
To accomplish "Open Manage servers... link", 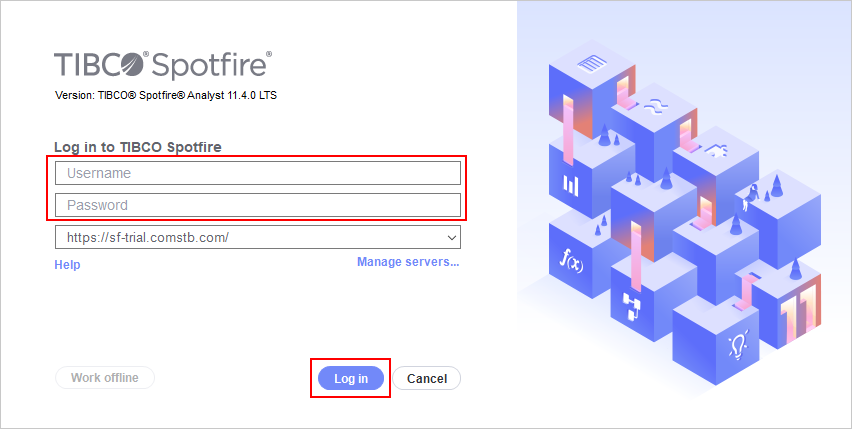I will (408, 262).
